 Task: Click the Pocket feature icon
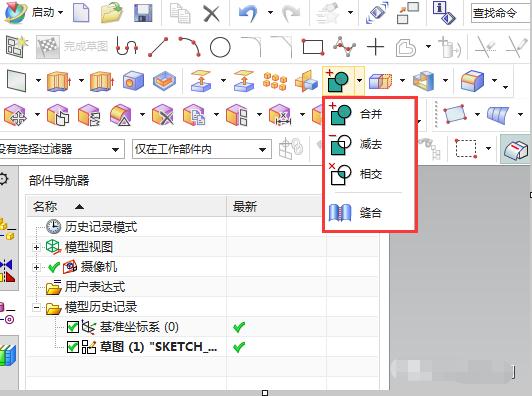(x=164, y=81)
